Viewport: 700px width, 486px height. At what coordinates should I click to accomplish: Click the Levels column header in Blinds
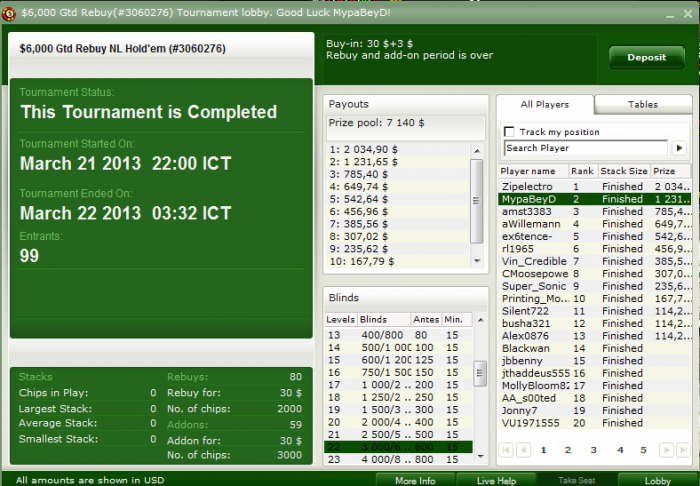[x=341, y=320]
